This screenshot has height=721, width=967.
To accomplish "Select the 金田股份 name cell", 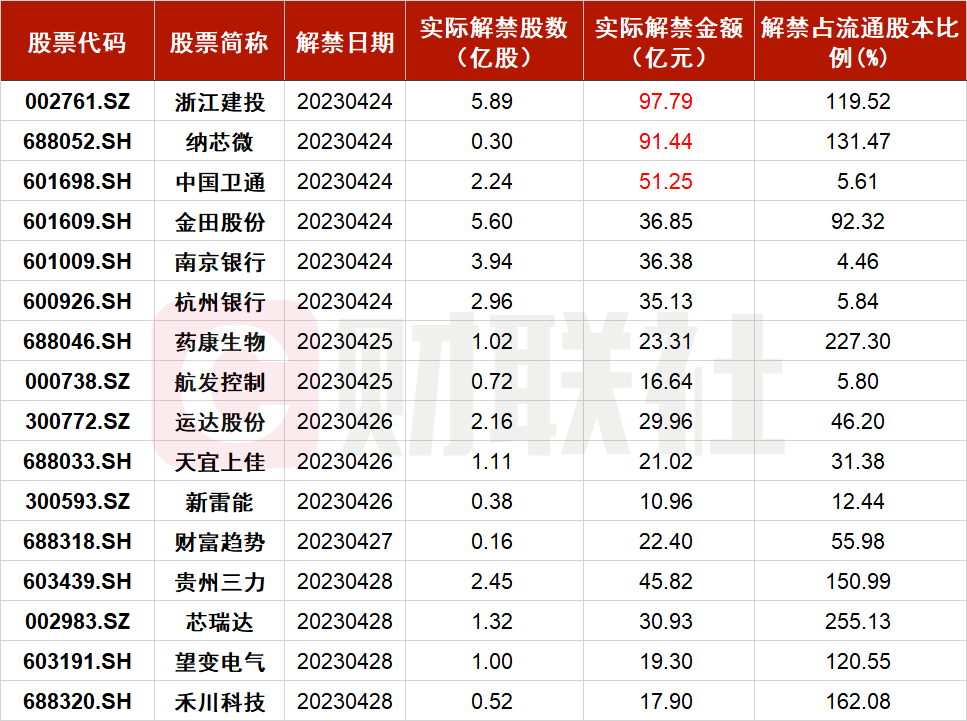I will 219,222.
